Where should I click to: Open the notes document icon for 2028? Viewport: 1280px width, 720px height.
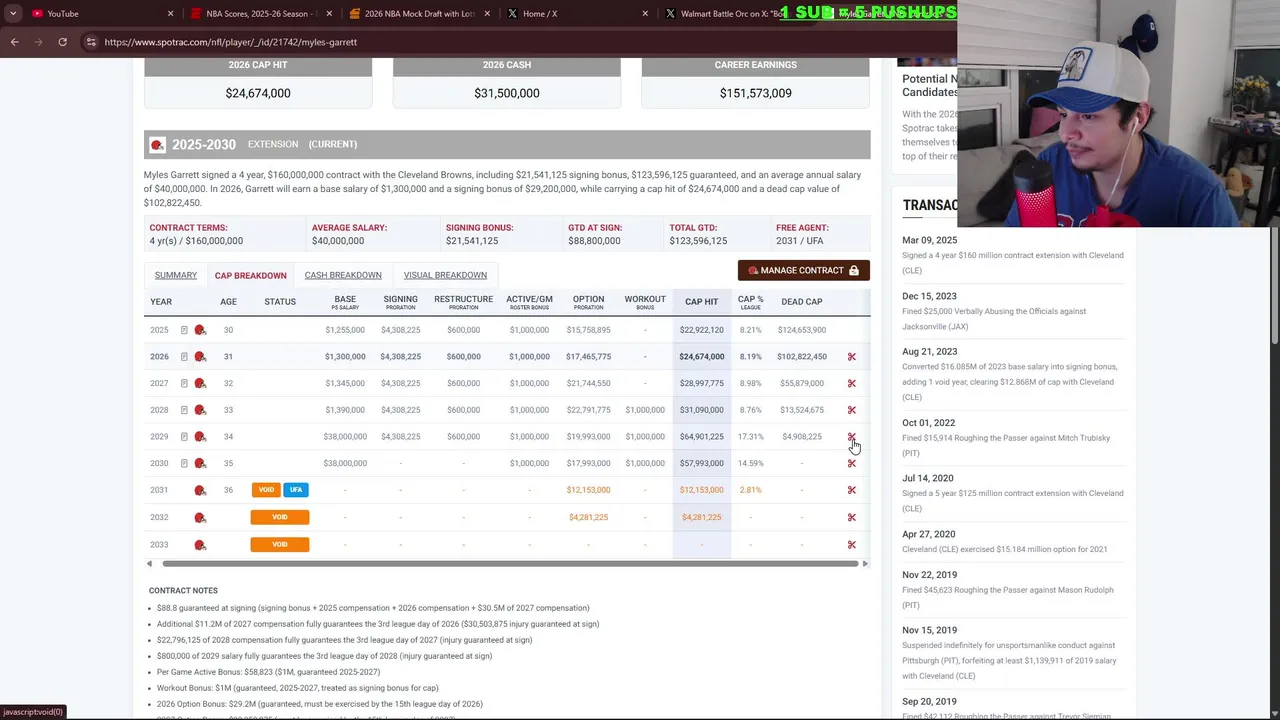[184, 410]
